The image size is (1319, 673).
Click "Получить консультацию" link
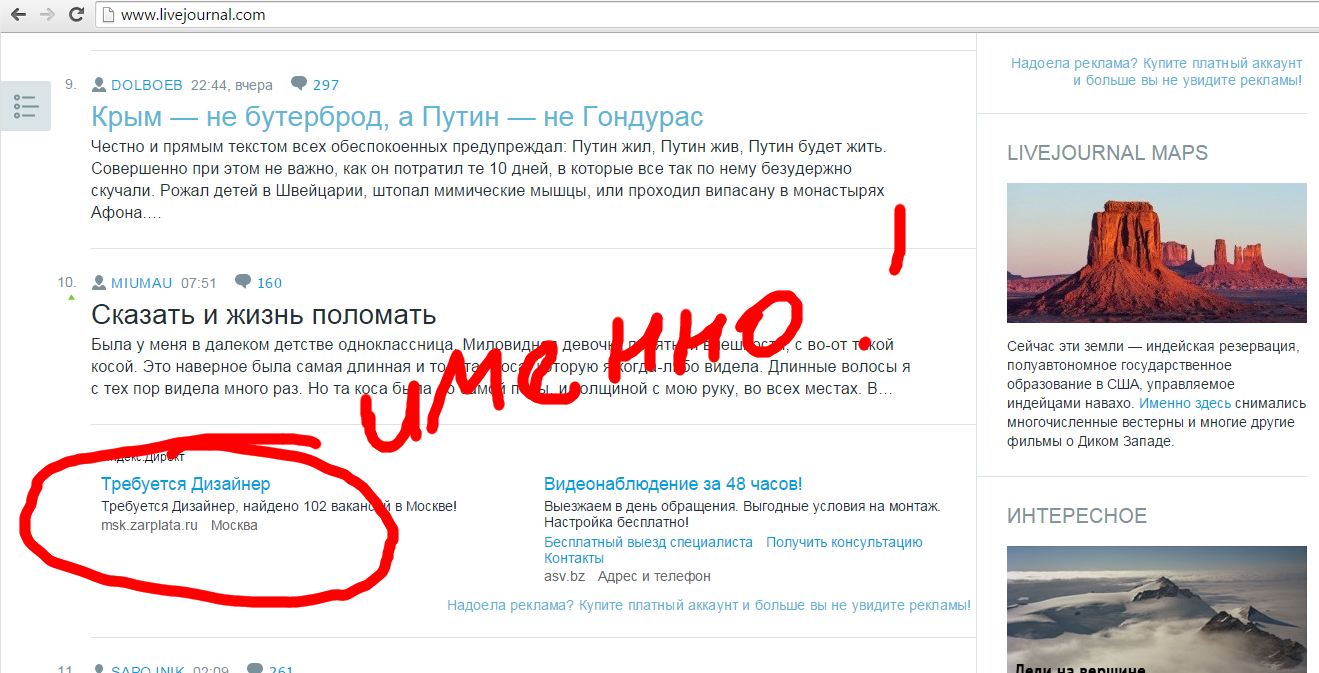844,542
